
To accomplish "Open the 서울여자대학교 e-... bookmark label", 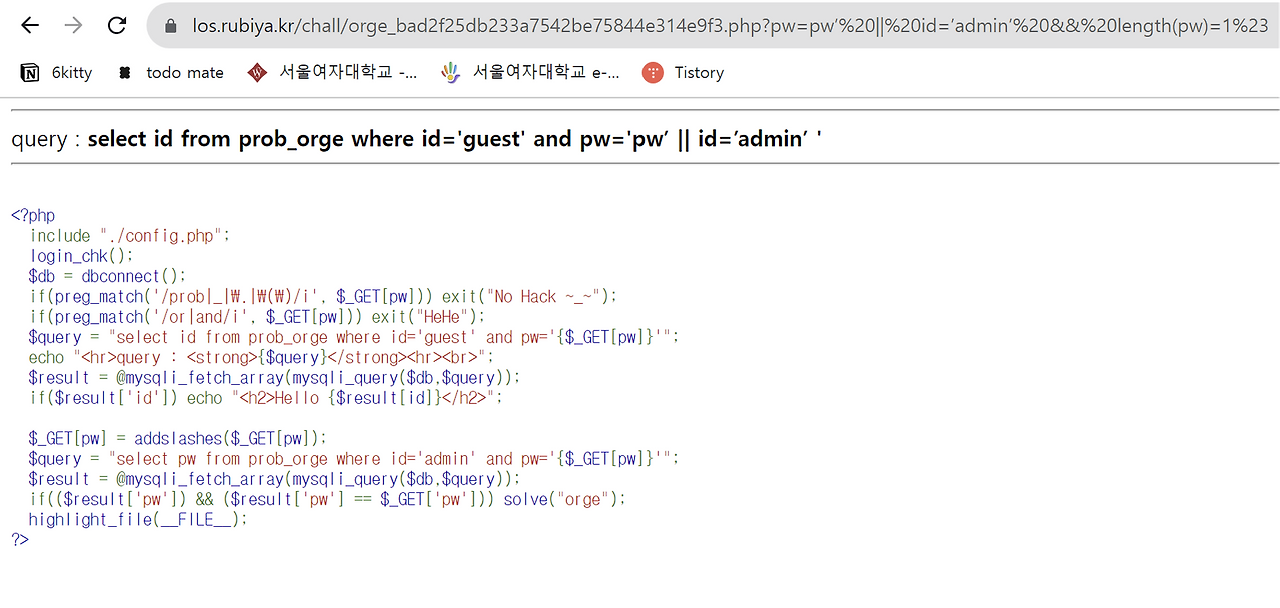I will click(x=546, y=72).
